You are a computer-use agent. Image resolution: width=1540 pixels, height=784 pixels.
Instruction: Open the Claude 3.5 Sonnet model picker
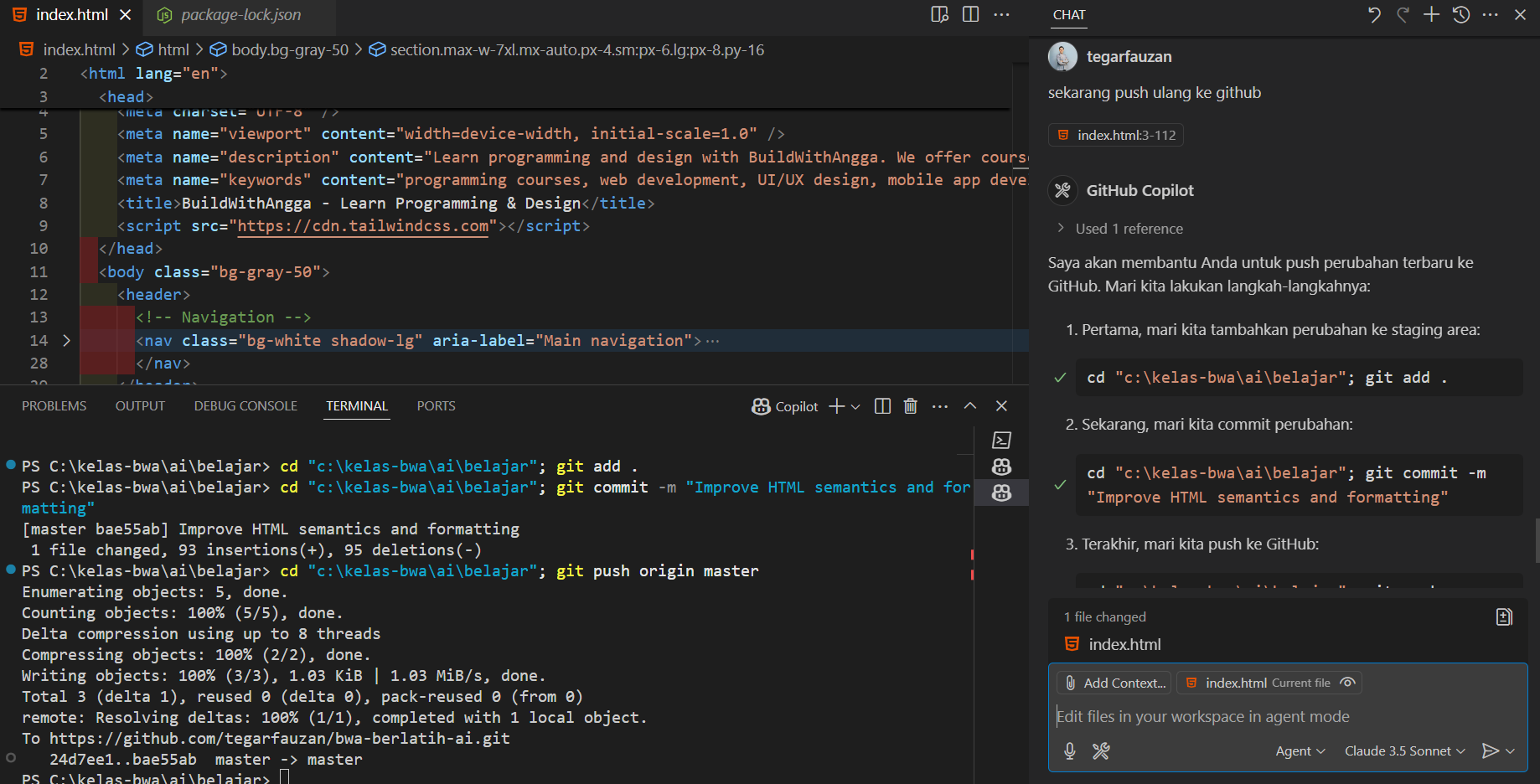tap(1404, 751)
